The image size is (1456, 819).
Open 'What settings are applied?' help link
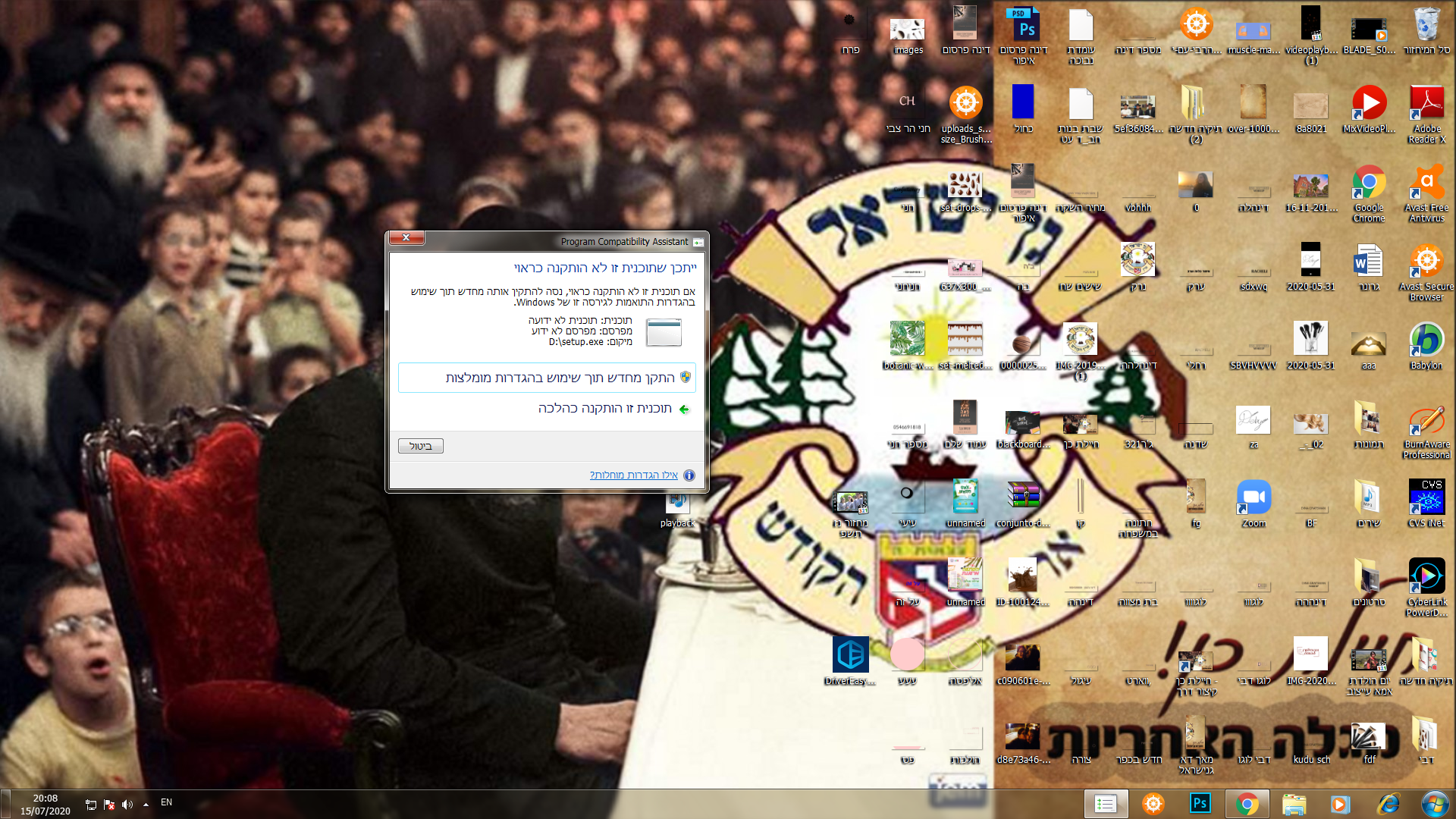coord(634,475)
